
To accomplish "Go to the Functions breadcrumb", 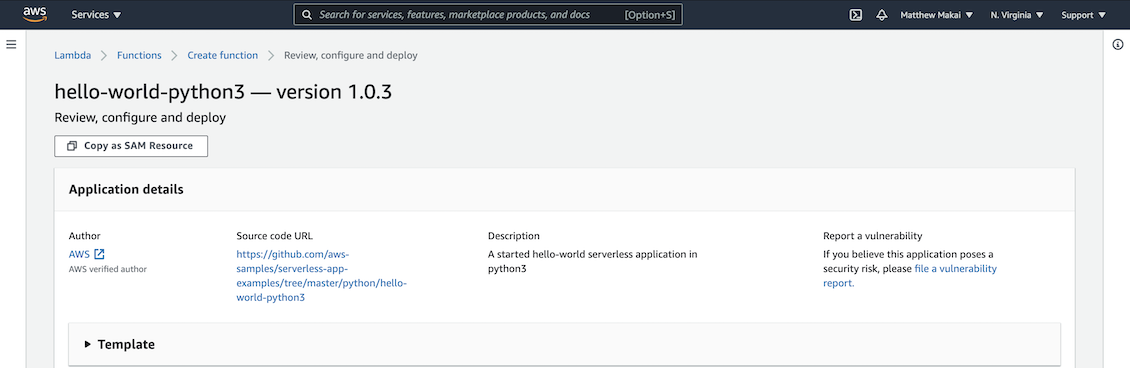I will 139,55.
